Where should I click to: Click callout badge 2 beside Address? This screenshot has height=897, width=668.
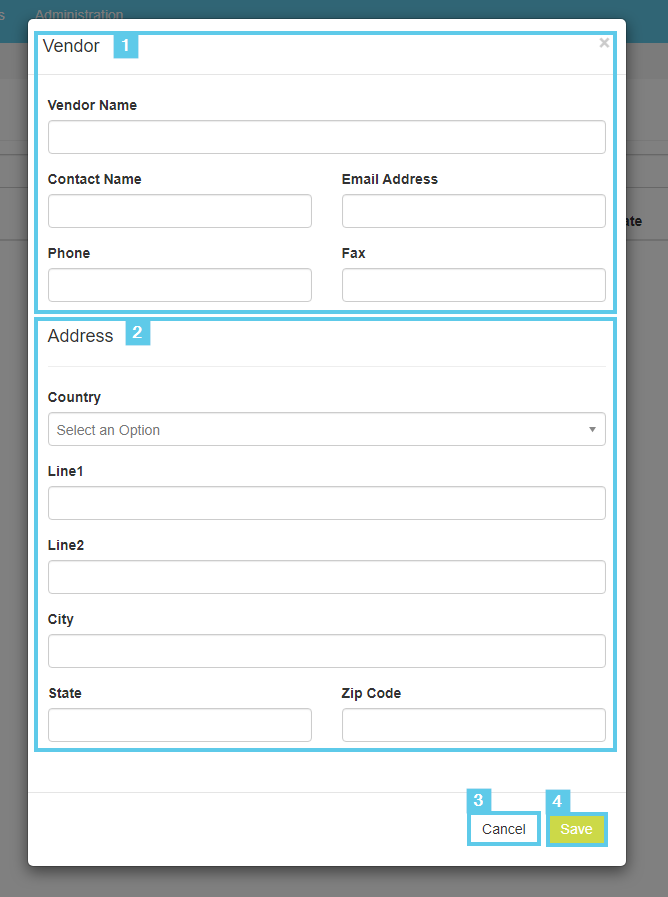point(137,333)
